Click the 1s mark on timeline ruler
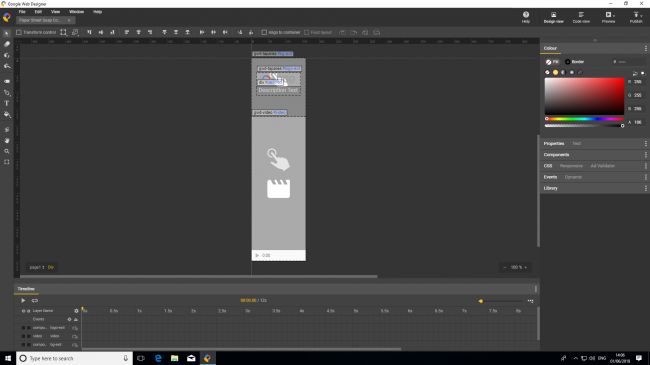This screenshot has width=650, height=365. pos(139,311)
